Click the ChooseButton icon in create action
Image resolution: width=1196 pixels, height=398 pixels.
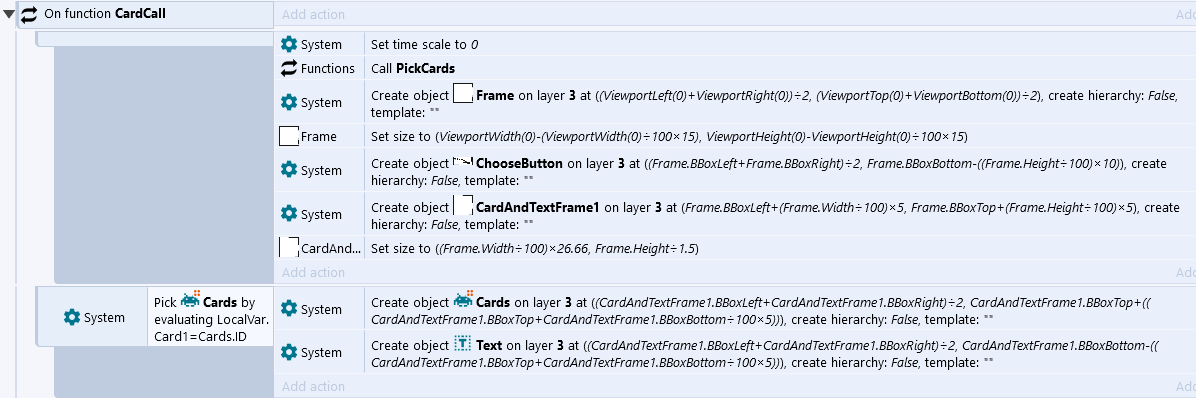coord(464,163)
